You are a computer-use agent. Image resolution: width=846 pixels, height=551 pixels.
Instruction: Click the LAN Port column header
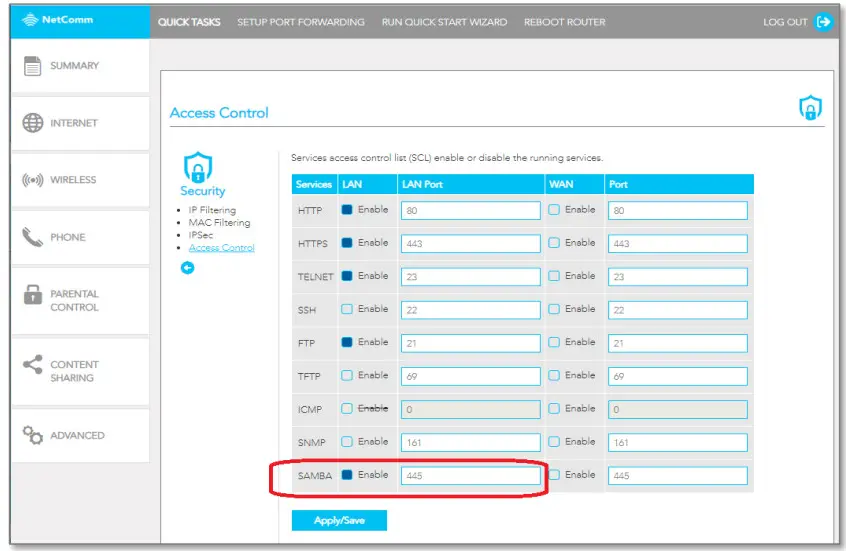pos(470,184)
